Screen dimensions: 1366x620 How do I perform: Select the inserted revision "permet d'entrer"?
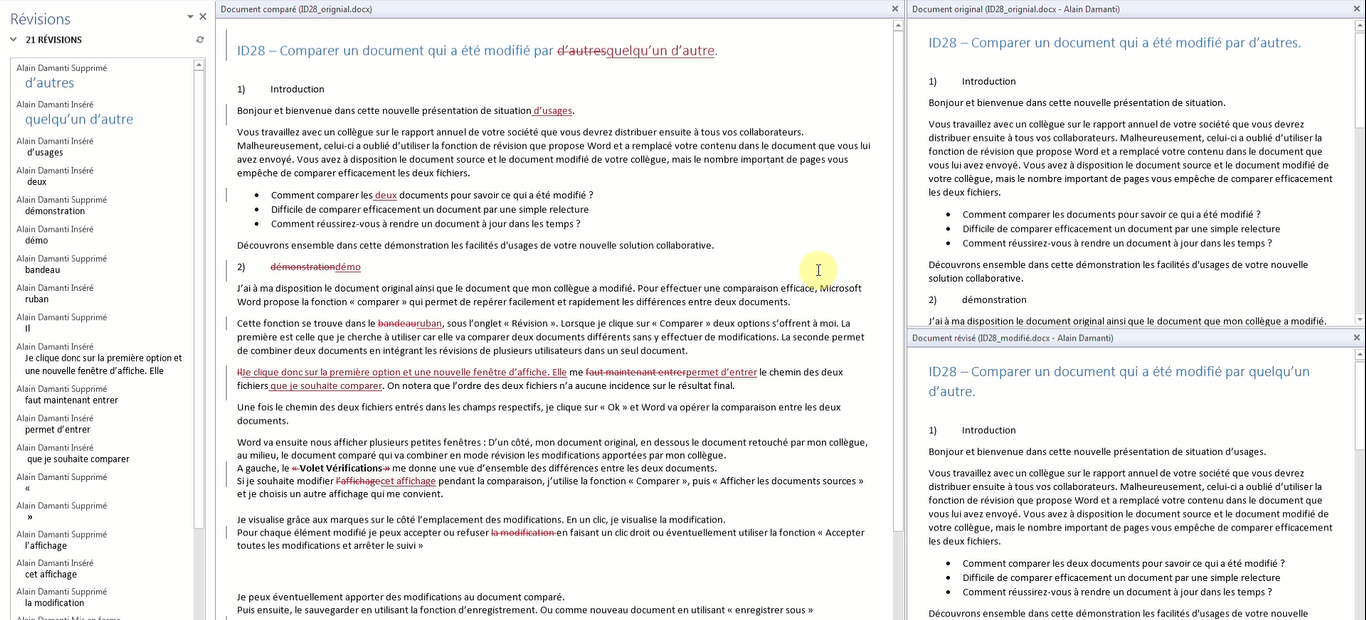[x=59, y=430]
